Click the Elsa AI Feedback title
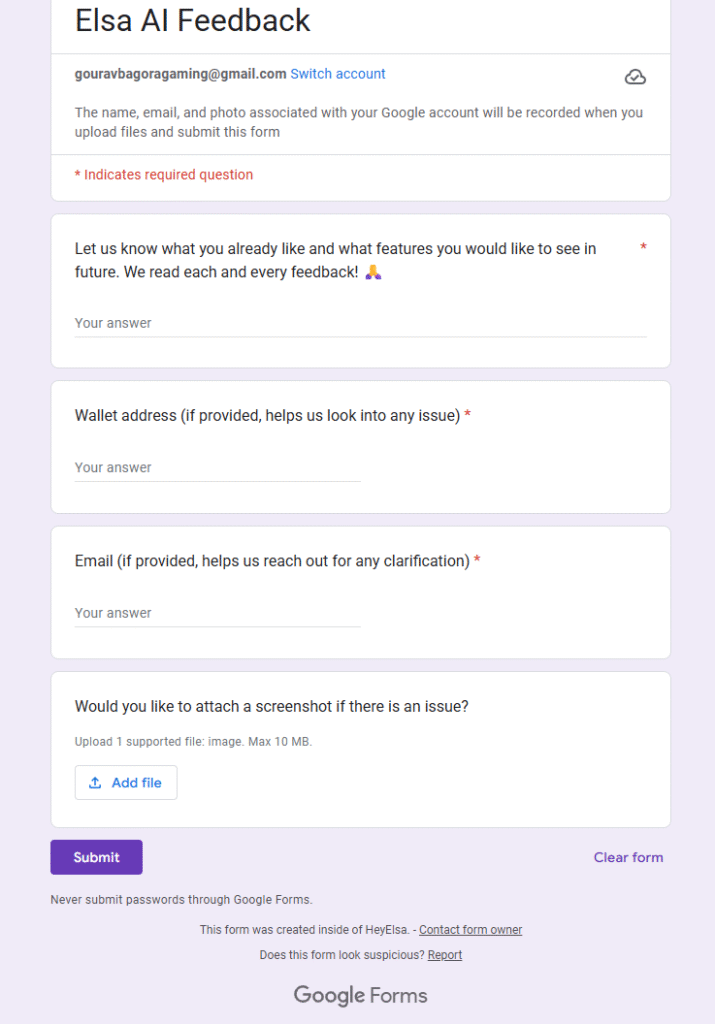 (193, 20)
